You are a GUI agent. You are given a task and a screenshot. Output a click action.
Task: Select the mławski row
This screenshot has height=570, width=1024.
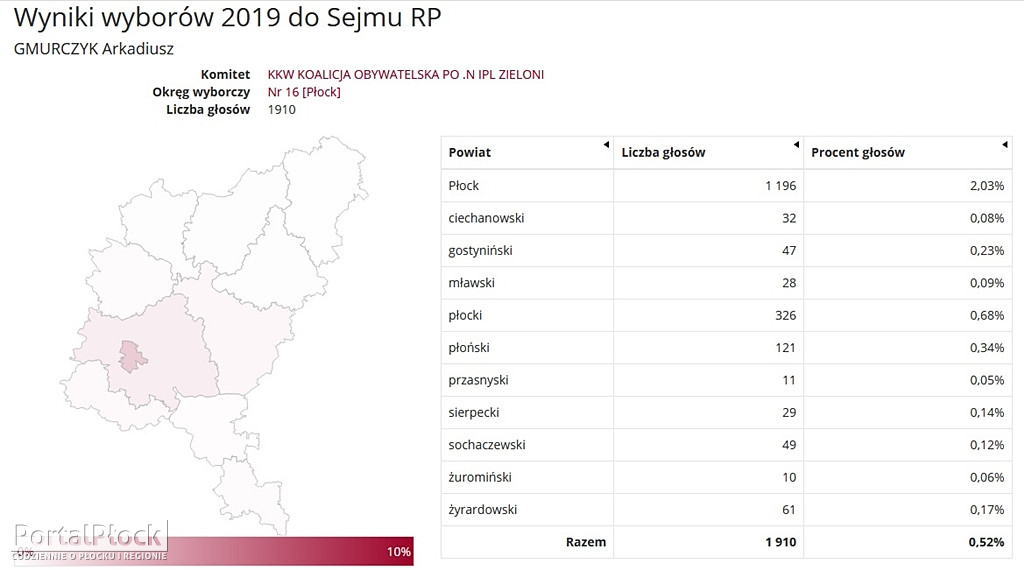coord(726,283)
